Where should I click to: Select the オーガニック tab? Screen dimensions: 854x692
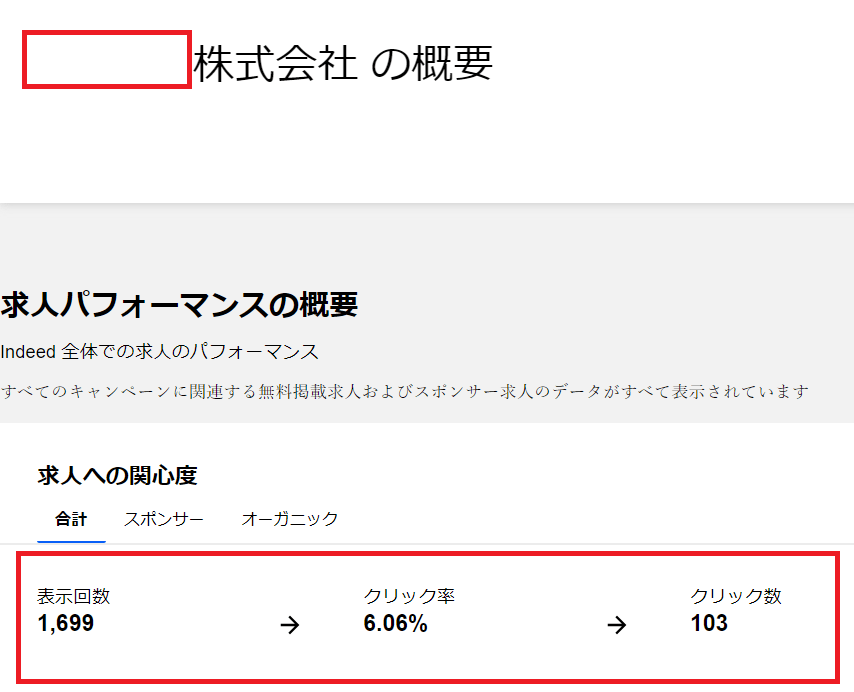[289, 519]
